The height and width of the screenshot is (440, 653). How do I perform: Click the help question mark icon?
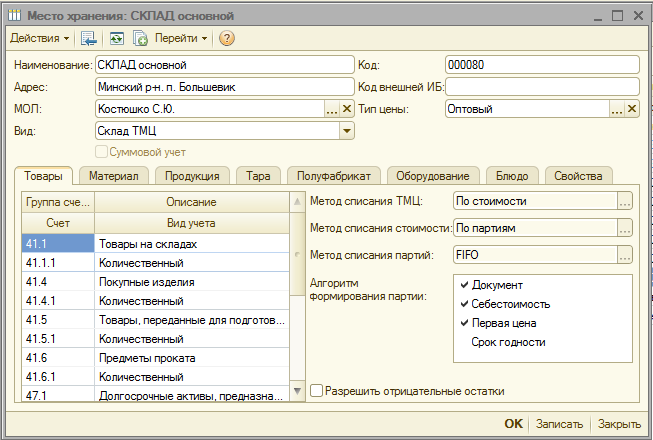[x=227, y=38]
